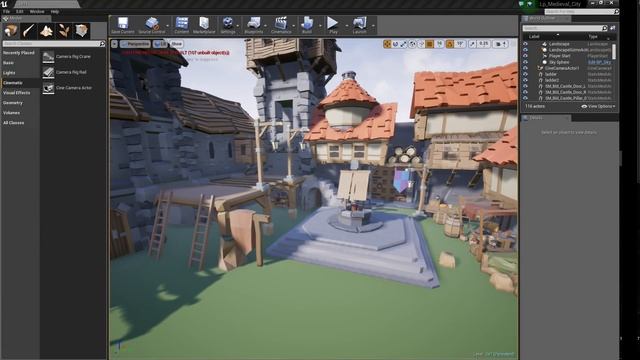
Task: Click the Launch toolbar button
Action: [x=359, y=25]
